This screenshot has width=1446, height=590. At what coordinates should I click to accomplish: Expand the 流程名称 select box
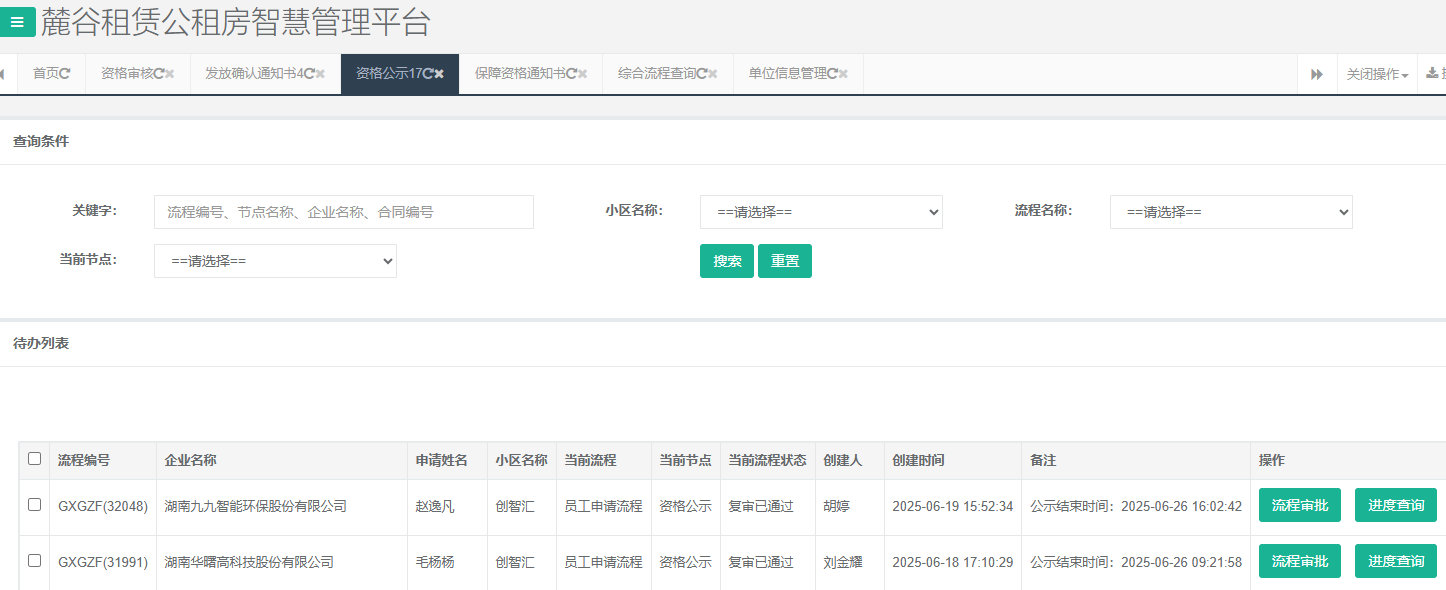1231,212
